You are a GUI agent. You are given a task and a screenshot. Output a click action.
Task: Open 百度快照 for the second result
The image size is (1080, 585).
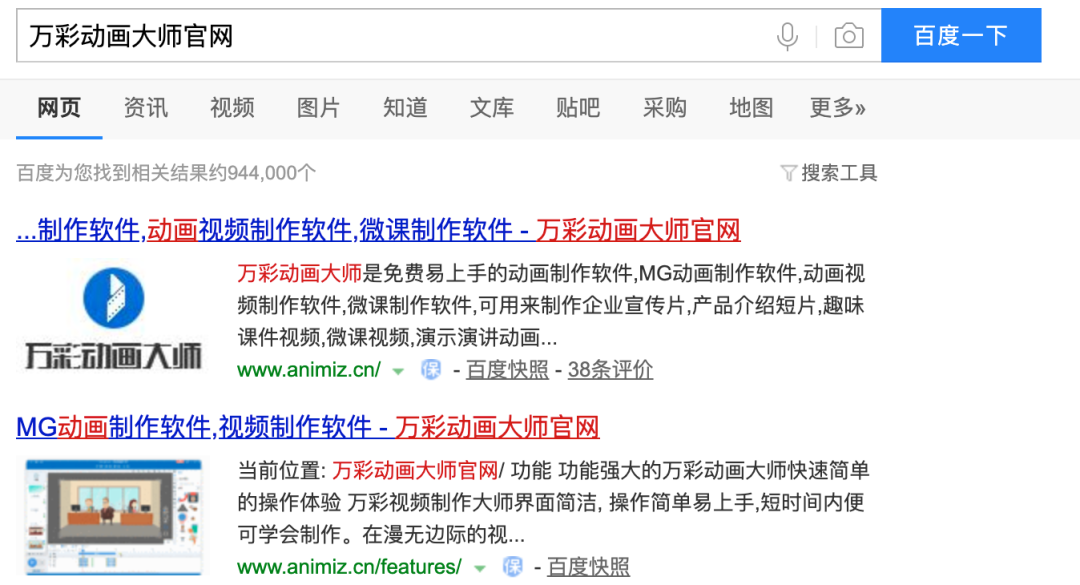coord(588,567)
